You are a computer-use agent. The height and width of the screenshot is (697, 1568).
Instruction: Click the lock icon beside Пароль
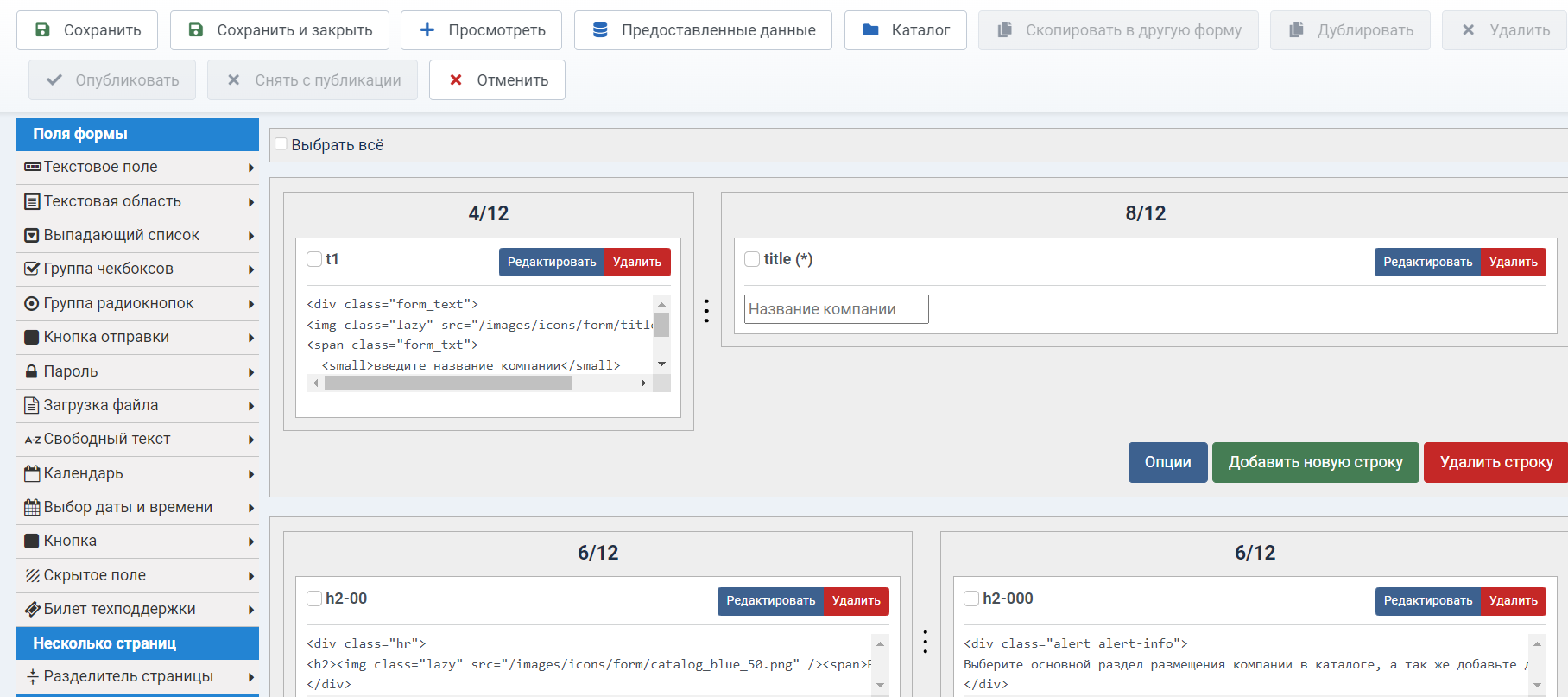[32, 371]
